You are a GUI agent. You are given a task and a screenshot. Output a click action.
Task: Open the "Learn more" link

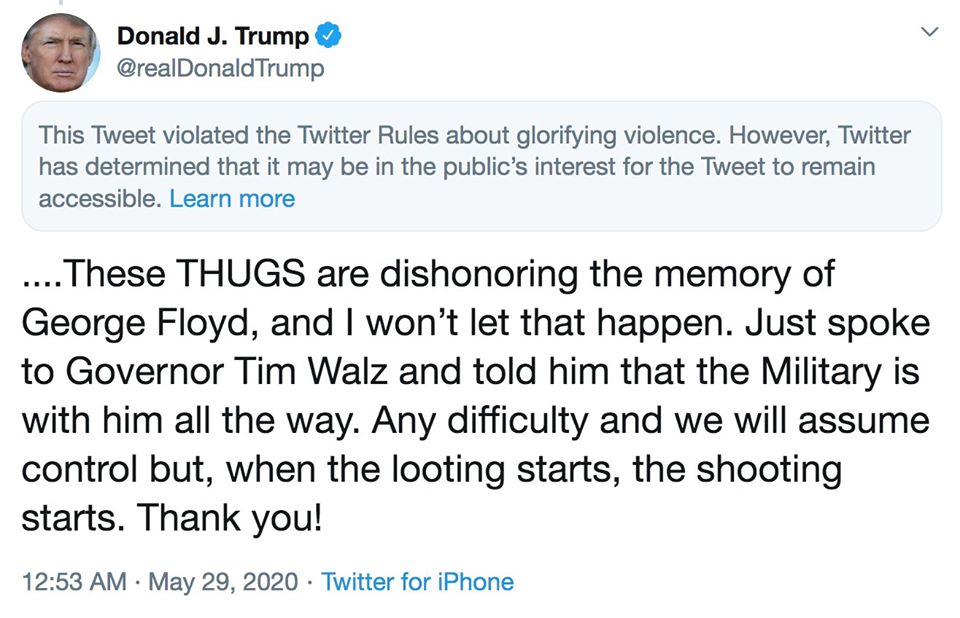click(x=232, y=199)
